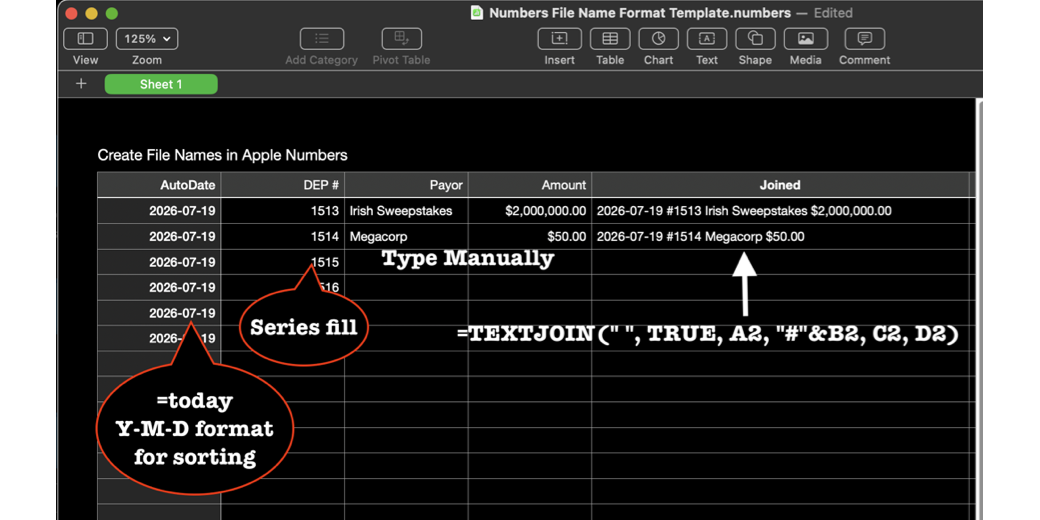This screenshot has width=1040, height=520.
Task: Select the Payor column header
Action: click(x=406, y=185)
